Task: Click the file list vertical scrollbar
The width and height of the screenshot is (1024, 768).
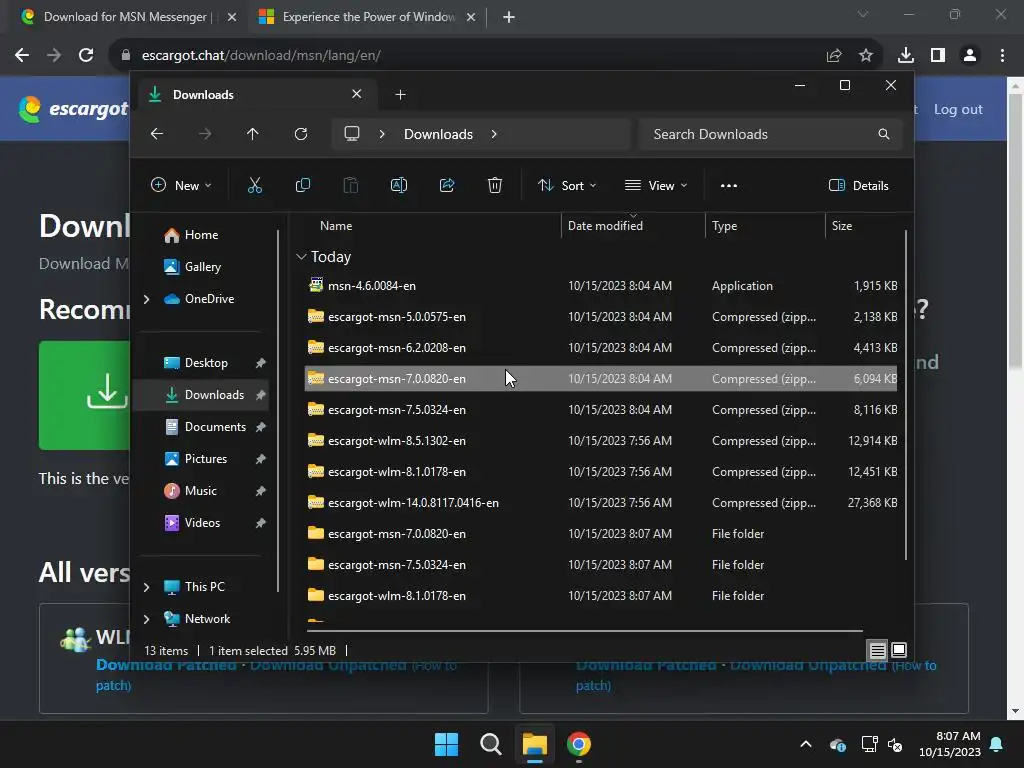Action: (x=906, y=394)
